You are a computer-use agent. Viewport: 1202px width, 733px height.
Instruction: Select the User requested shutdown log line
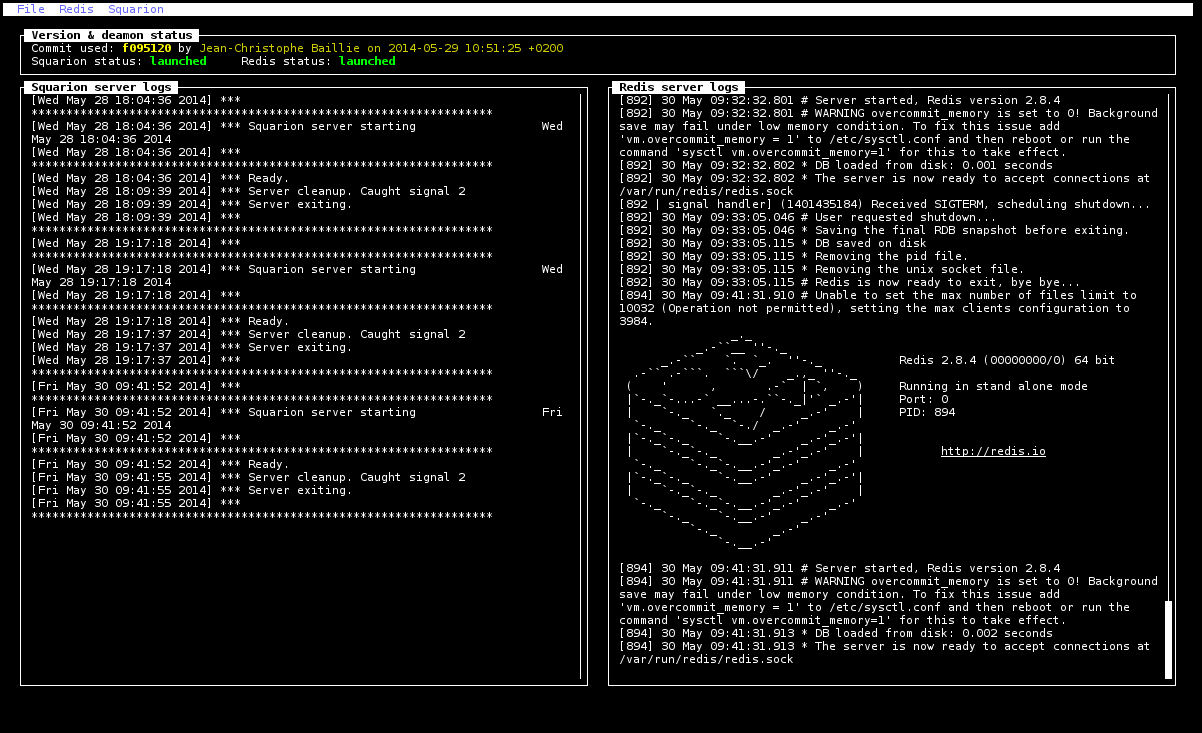(807, 217)
